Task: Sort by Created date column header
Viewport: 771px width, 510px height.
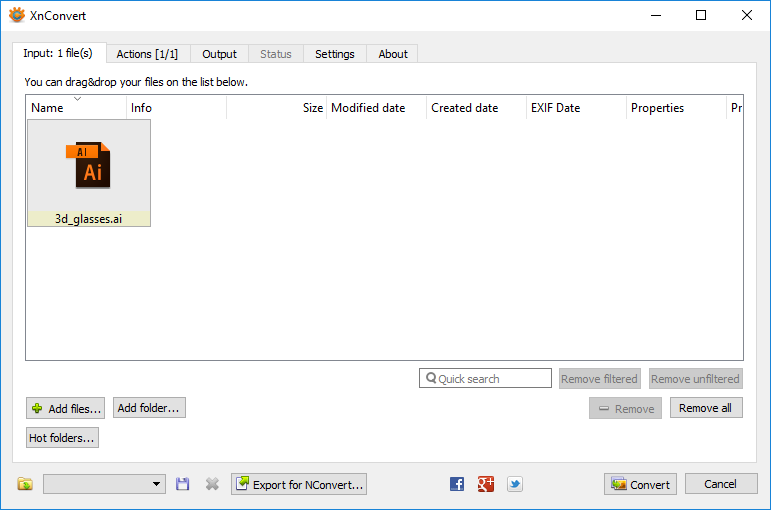Action: pyautogui.click(x=476, y=108)
